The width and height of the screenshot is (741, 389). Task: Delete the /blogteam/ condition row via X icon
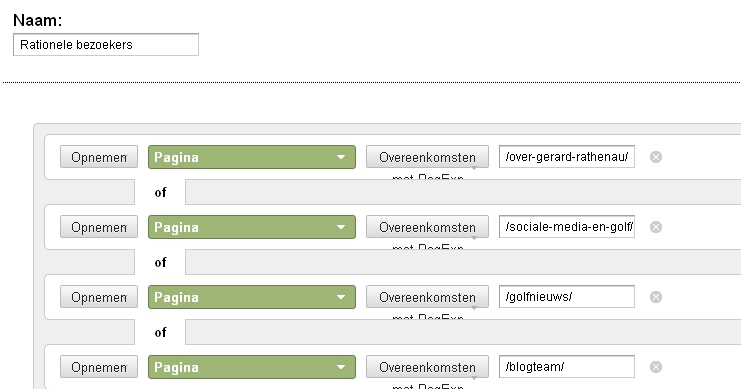click(x=655, y=367)
